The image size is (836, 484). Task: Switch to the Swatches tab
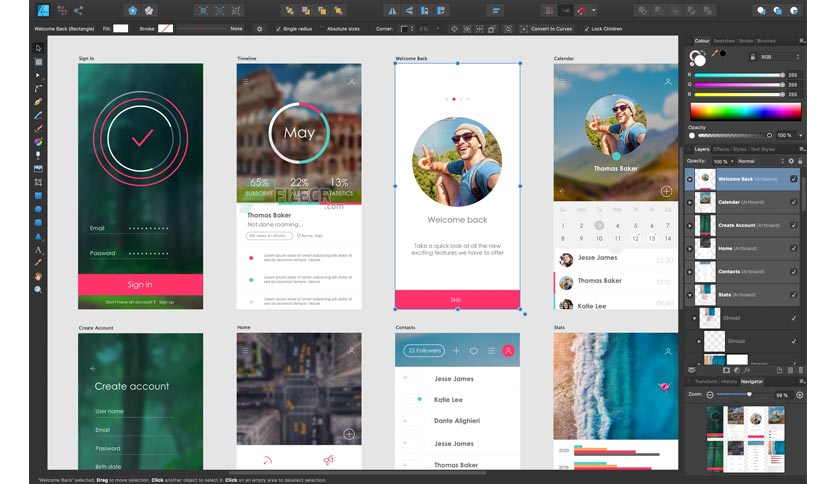pos(723,41)
